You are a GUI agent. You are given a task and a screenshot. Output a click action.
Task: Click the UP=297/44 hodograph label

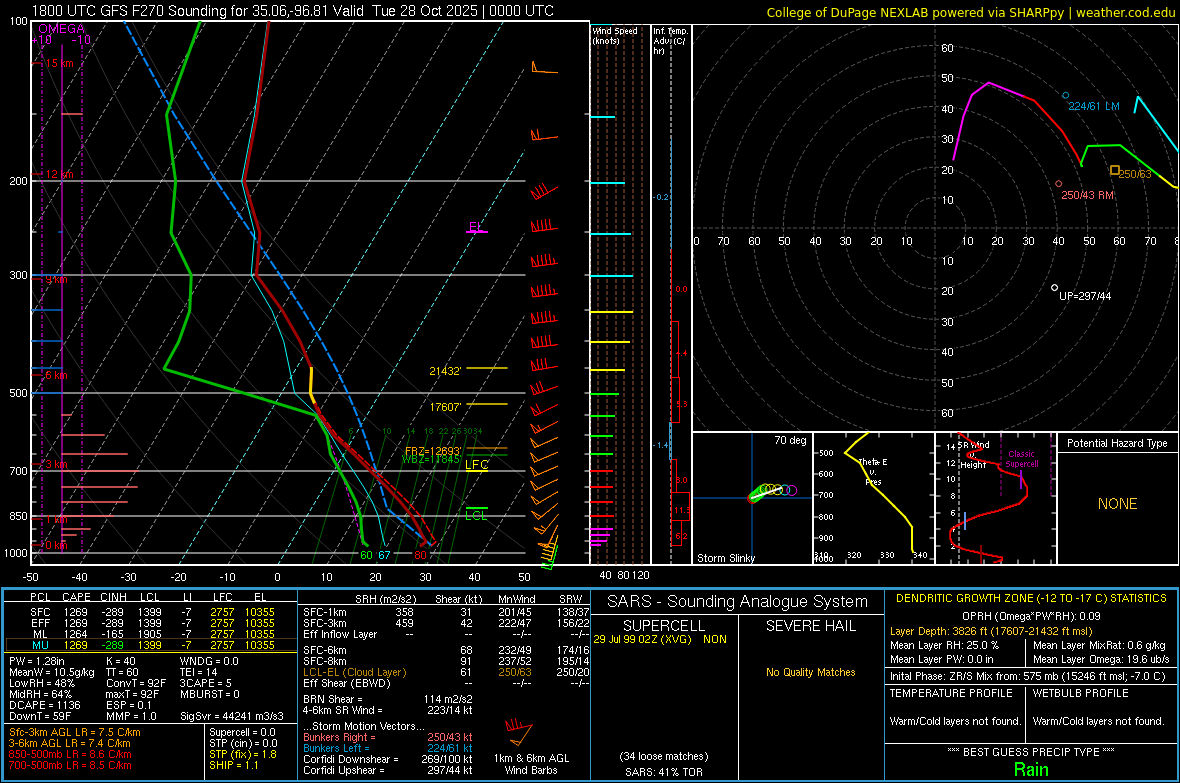click(x=1085, y=296)
